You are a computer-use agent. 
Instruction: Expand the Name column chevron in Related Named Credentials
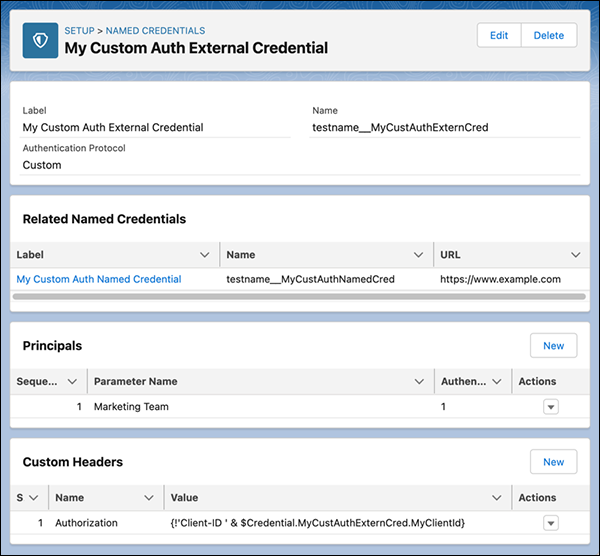coord(418,254)
